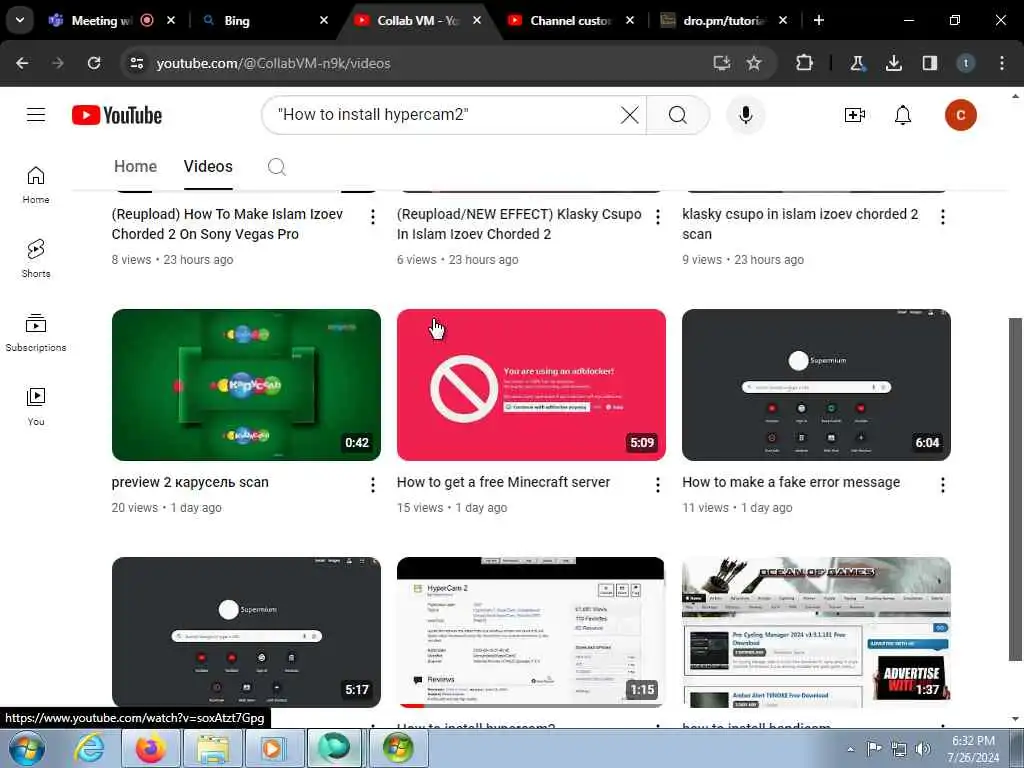
Task: Click the YouTube logo
Action: (117, 115)
